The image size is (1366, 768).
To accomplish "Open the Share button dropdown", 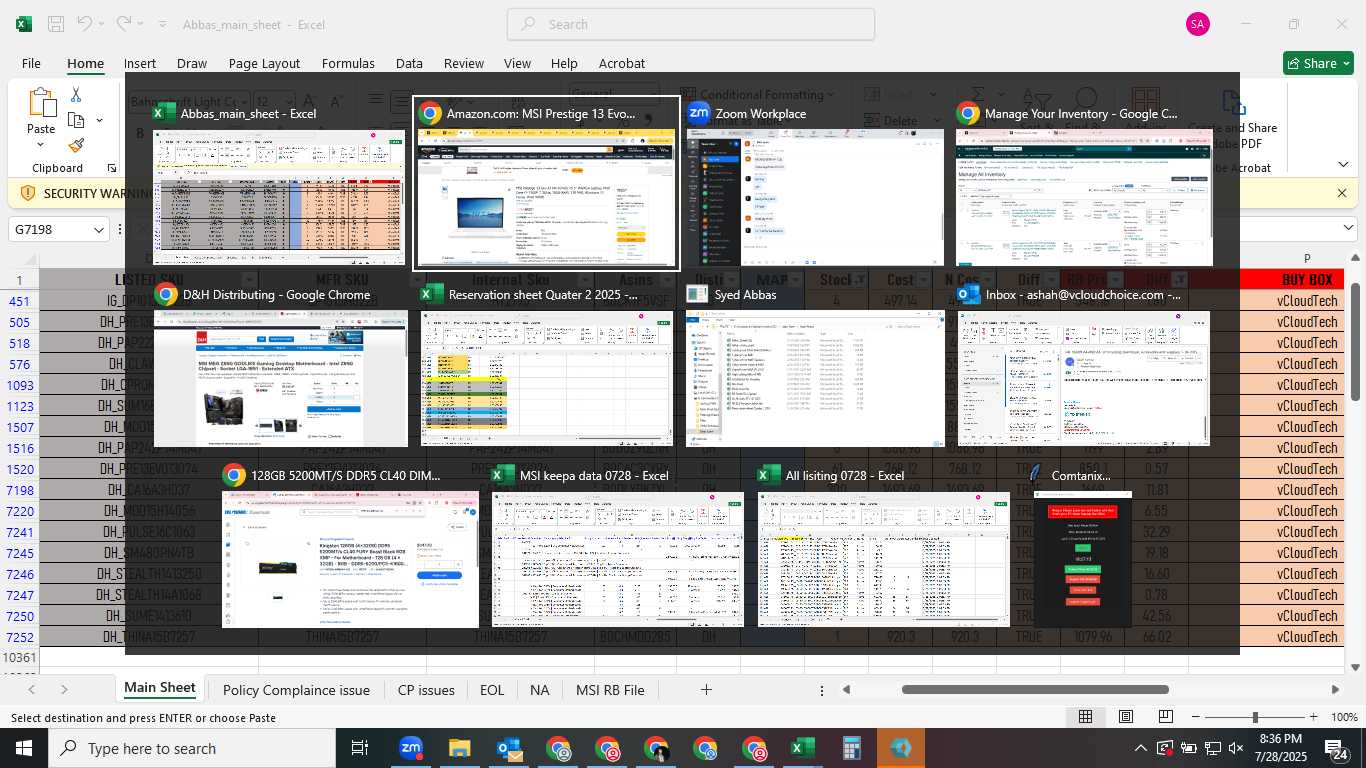I will coord(1346,63).
